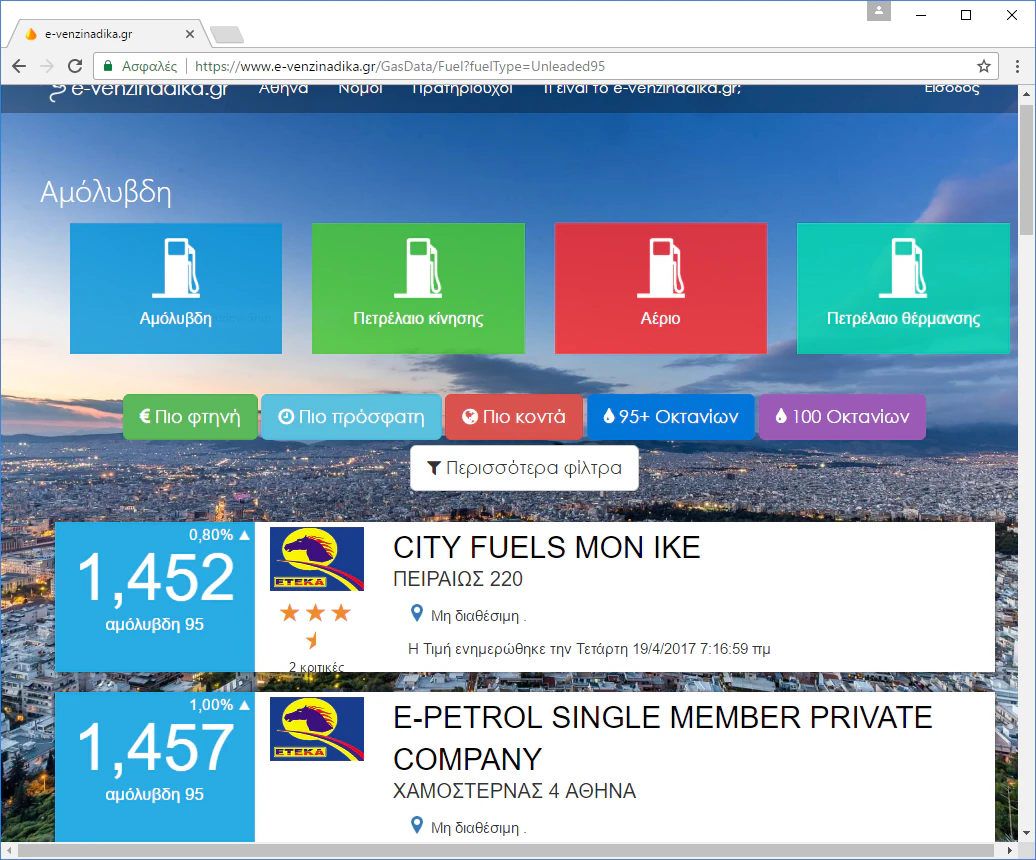Select the red Αέριο fuel tile
The width and height of the screenshot is (1036, 860).
coord(661,288)
